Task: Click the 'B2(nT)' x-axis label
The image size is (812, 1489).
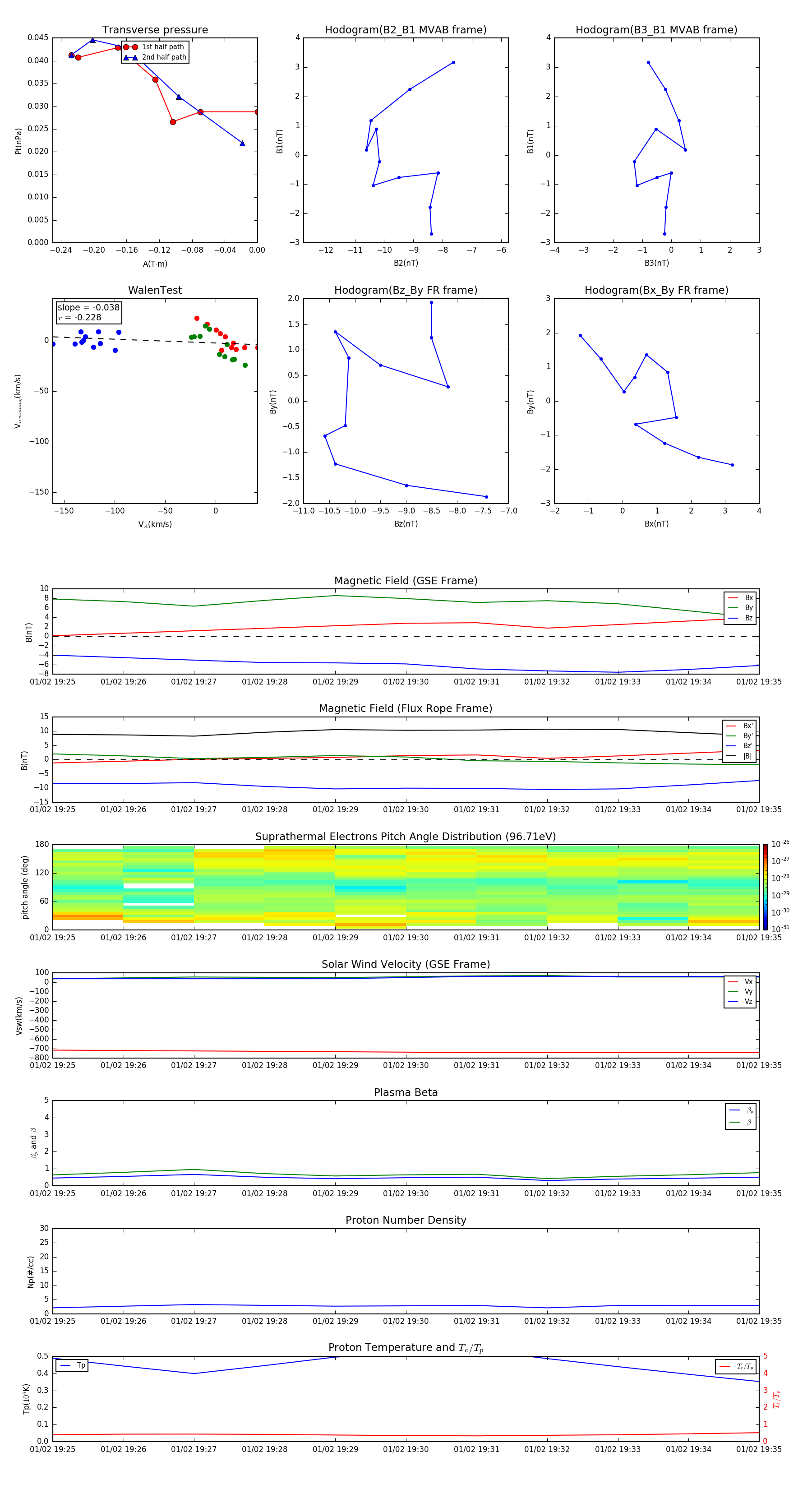Action: click(406, 263)
